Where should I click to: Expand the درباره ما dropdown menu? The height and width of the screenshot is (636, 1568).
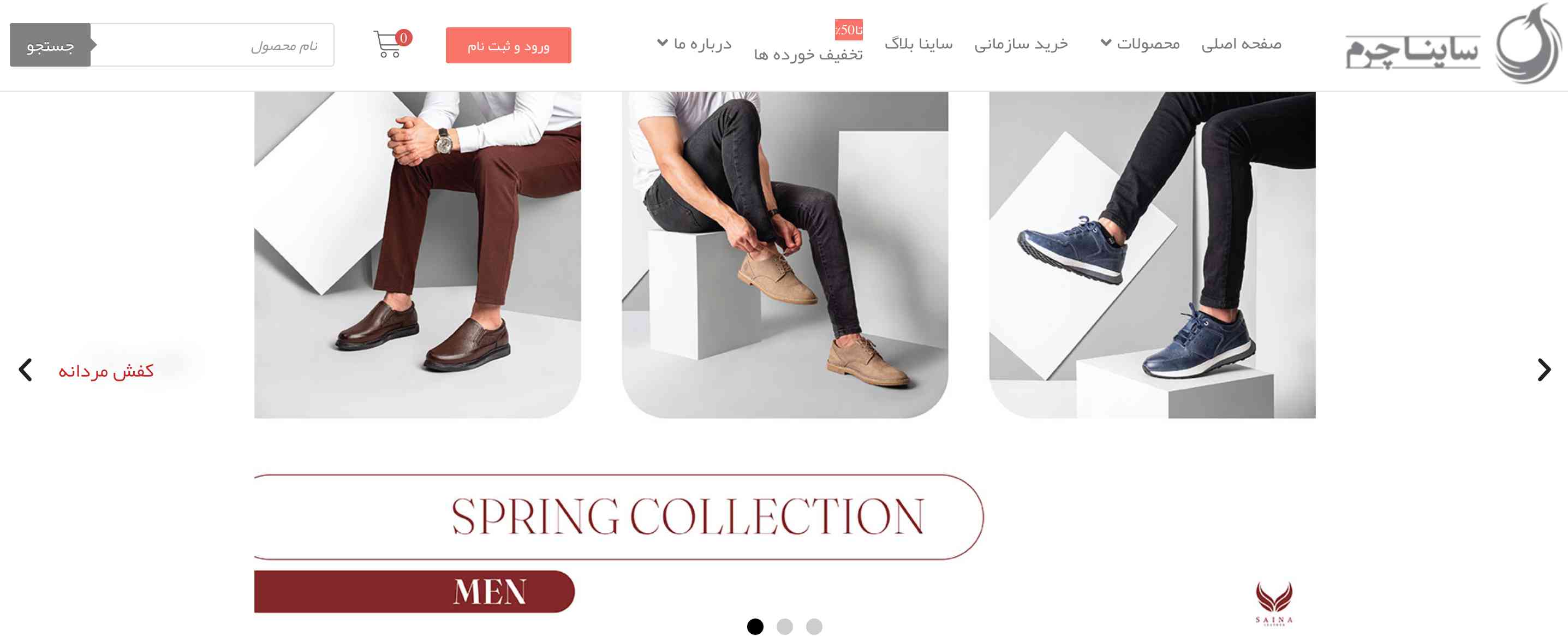[695, 44]
